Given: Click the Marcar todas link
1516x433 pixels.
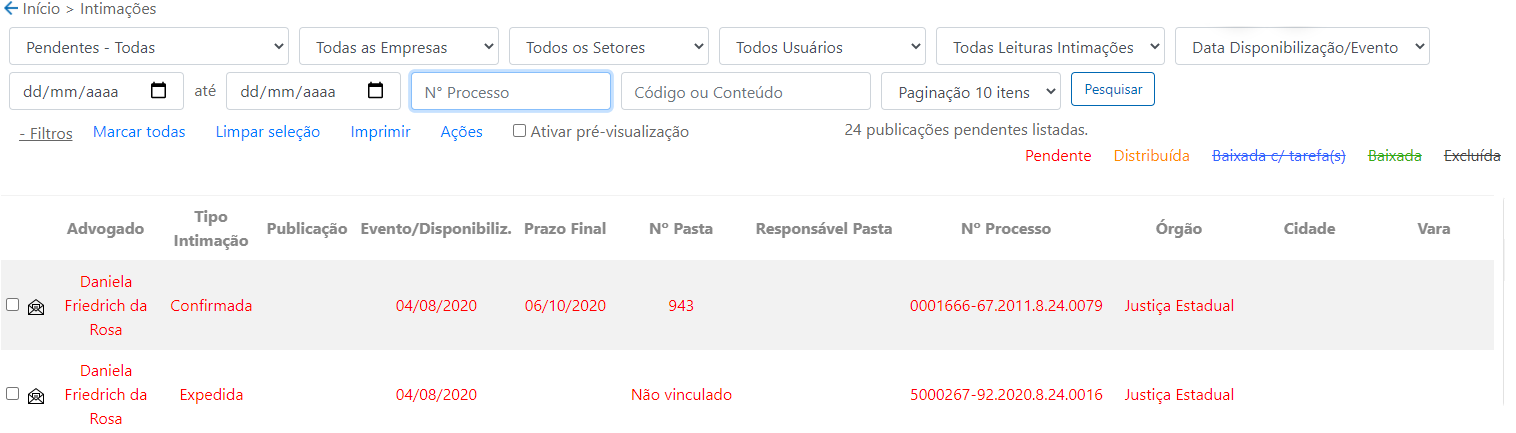Looking at the screenshot, I should click(x=139, y=132).
